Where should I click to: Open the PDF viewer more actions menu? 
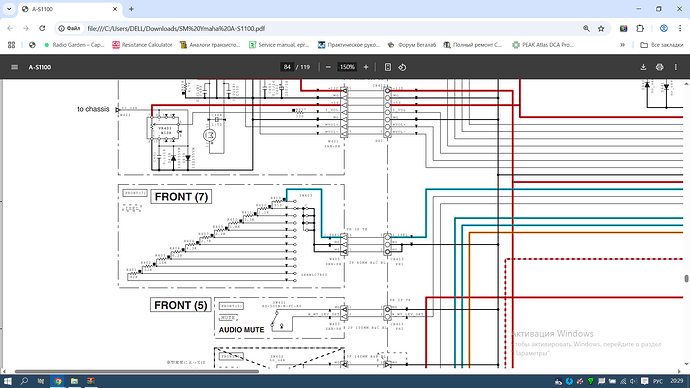point(675,67)
